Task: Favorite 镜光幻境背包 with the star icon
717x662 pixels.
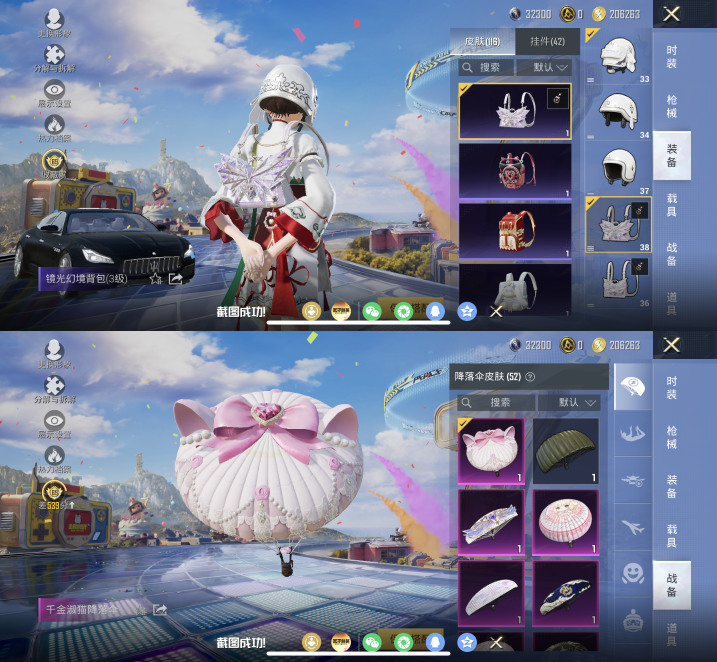Action: (156, 278)
